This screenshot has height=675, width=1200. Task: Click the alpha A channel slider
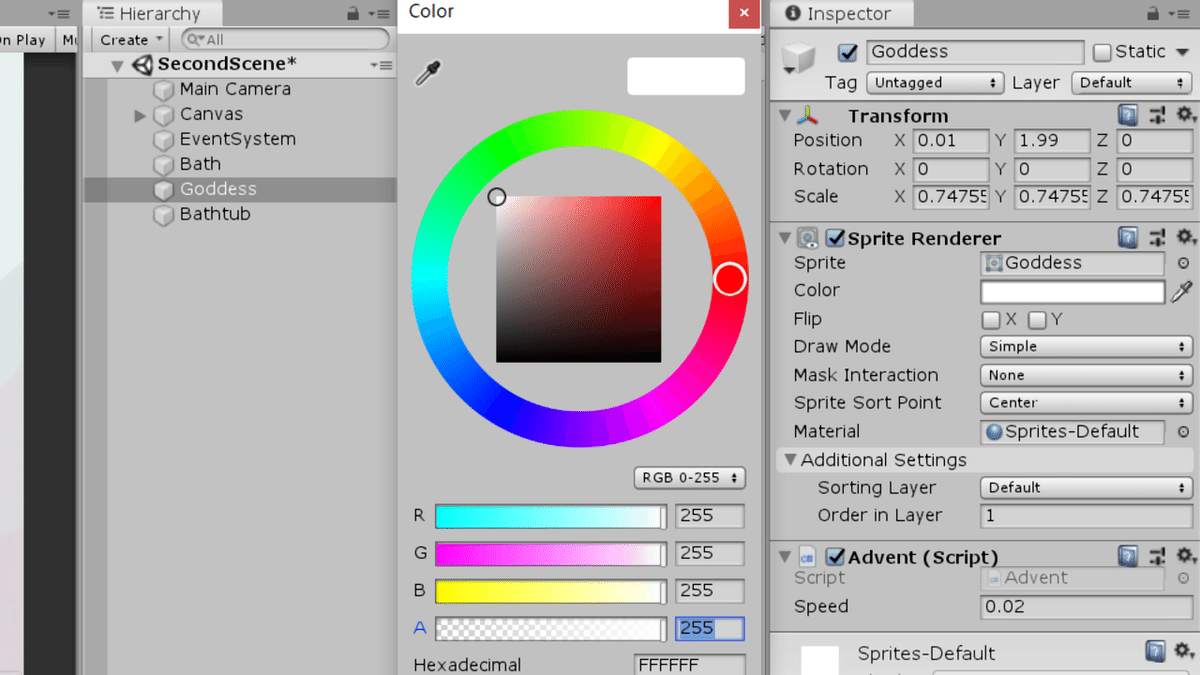click(551, 629)
